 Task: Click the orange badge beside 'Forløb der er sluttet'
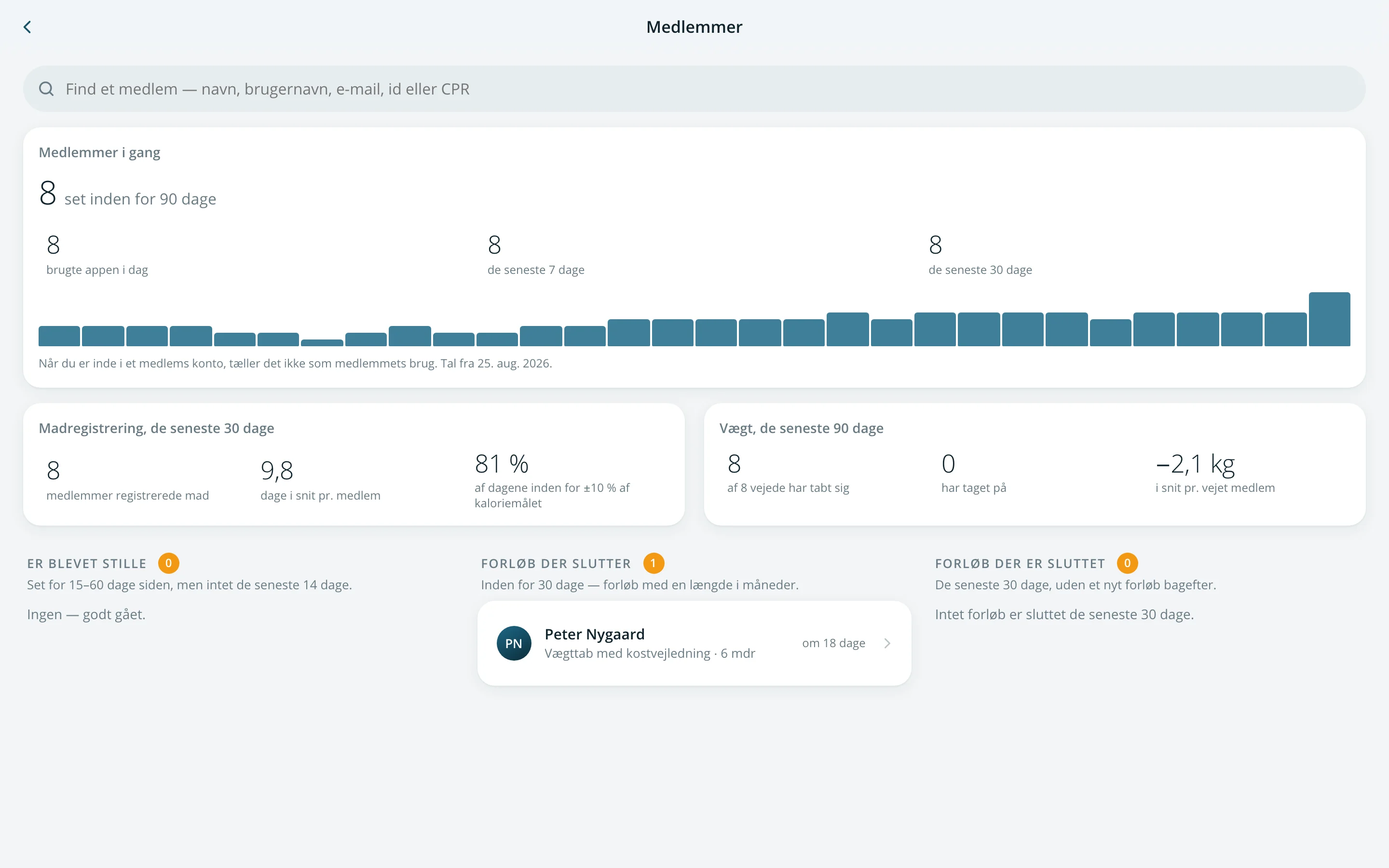1127,563
